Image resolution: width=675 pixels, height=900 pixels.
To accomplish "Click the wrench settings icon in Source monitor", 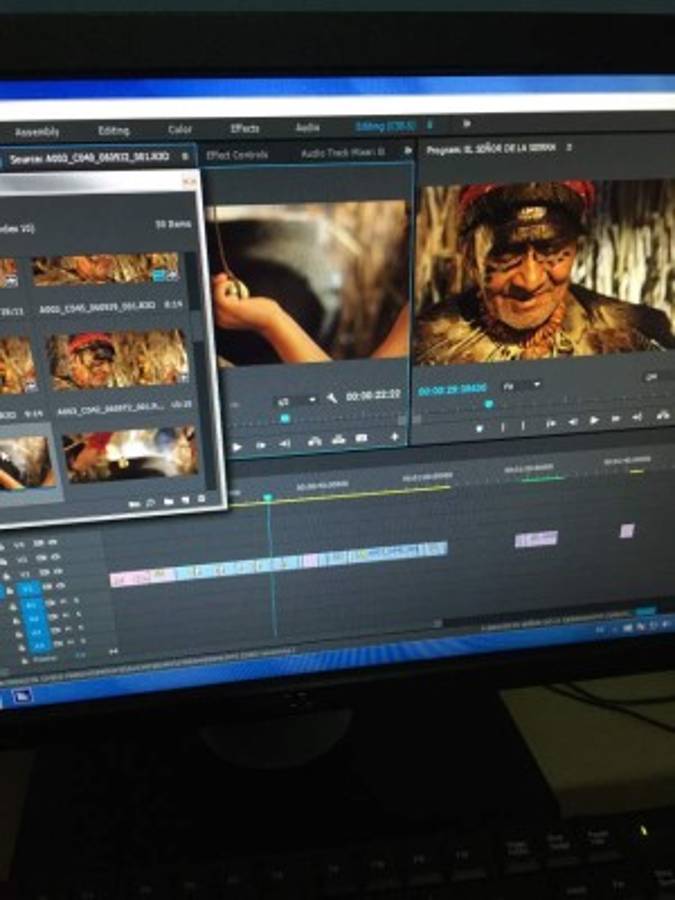I will [x=332, y=397].
